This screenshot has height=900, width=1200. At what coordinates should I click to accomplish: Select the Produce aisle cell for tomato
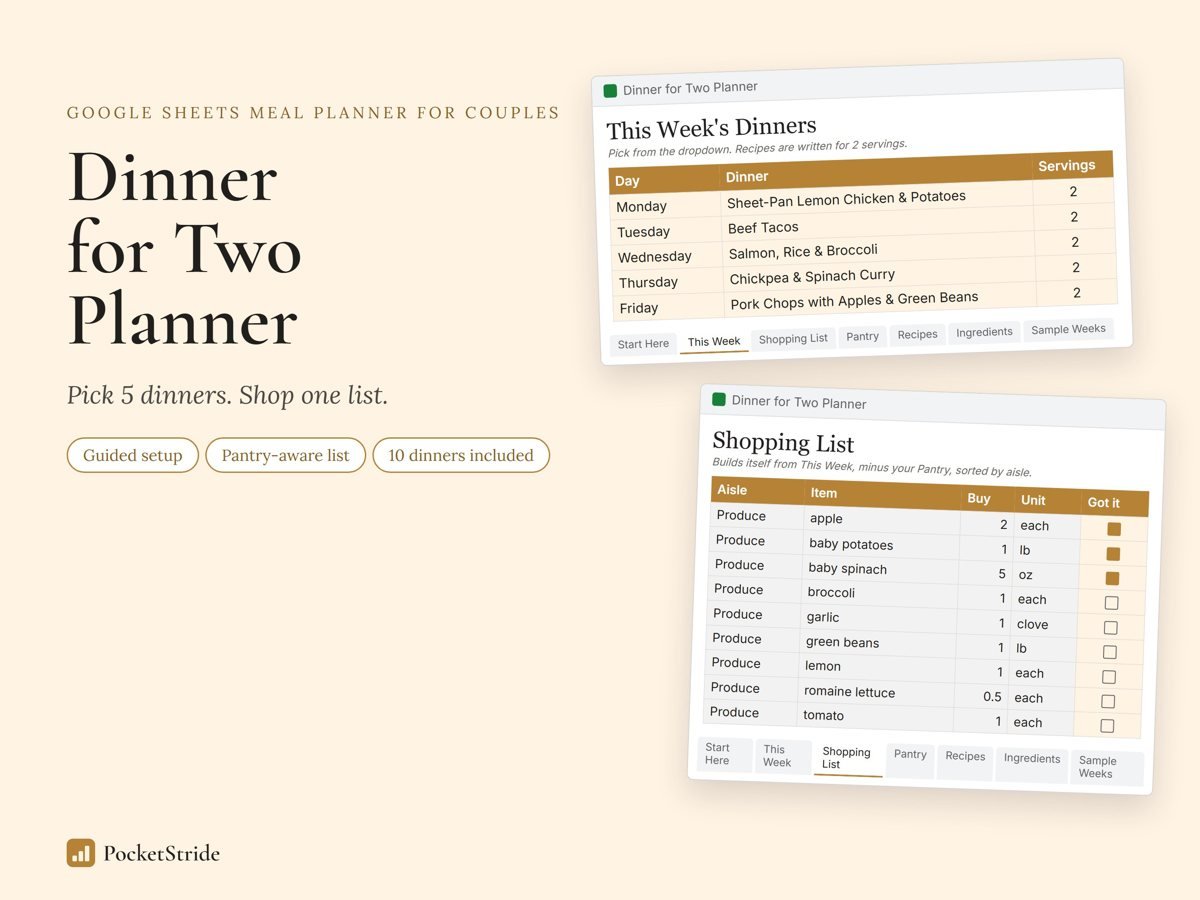pyautogui.click(x=750, y=713)
